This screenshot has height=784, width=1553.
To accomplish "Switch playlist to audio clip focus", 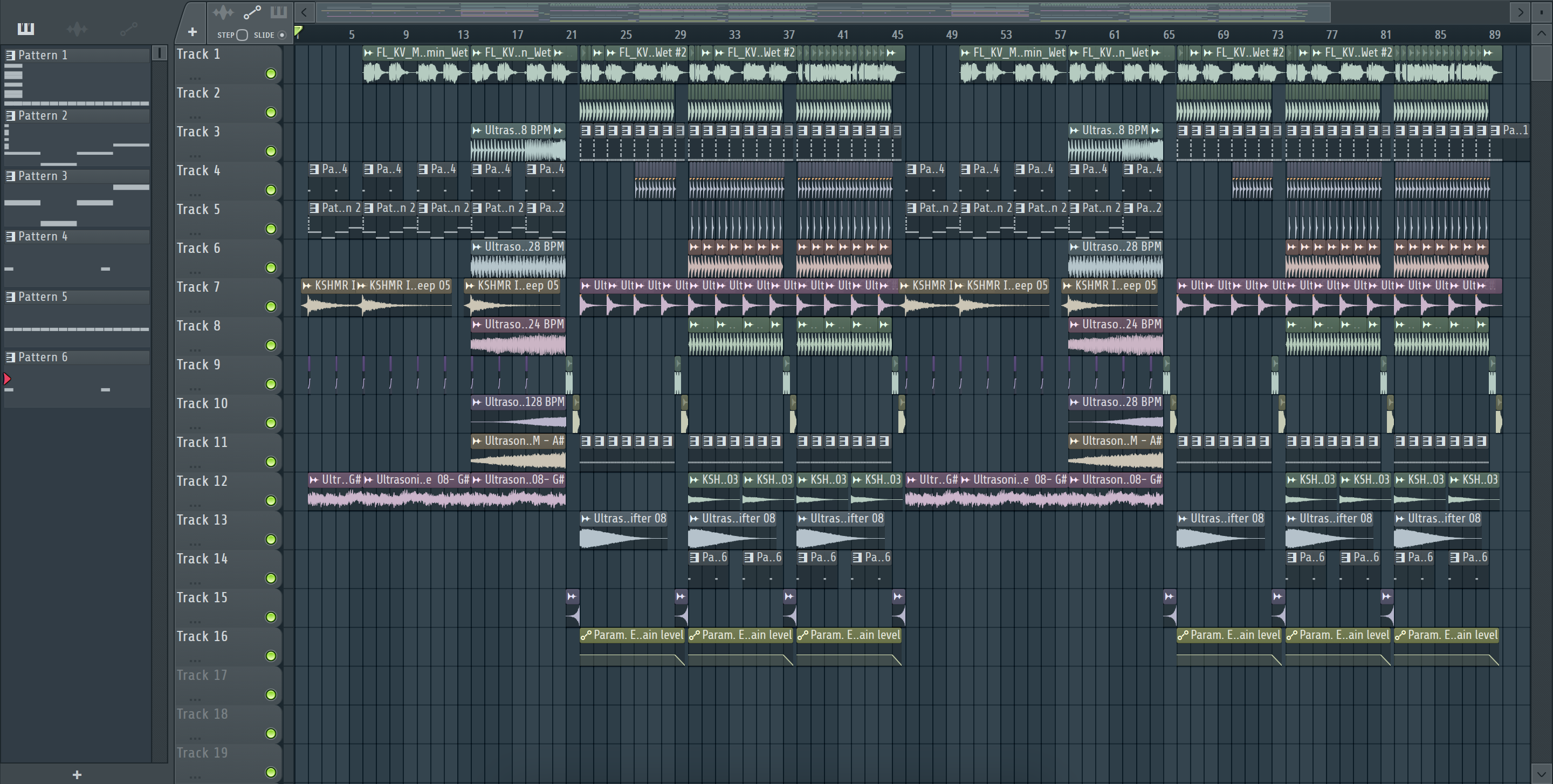I will pos(223,12).
